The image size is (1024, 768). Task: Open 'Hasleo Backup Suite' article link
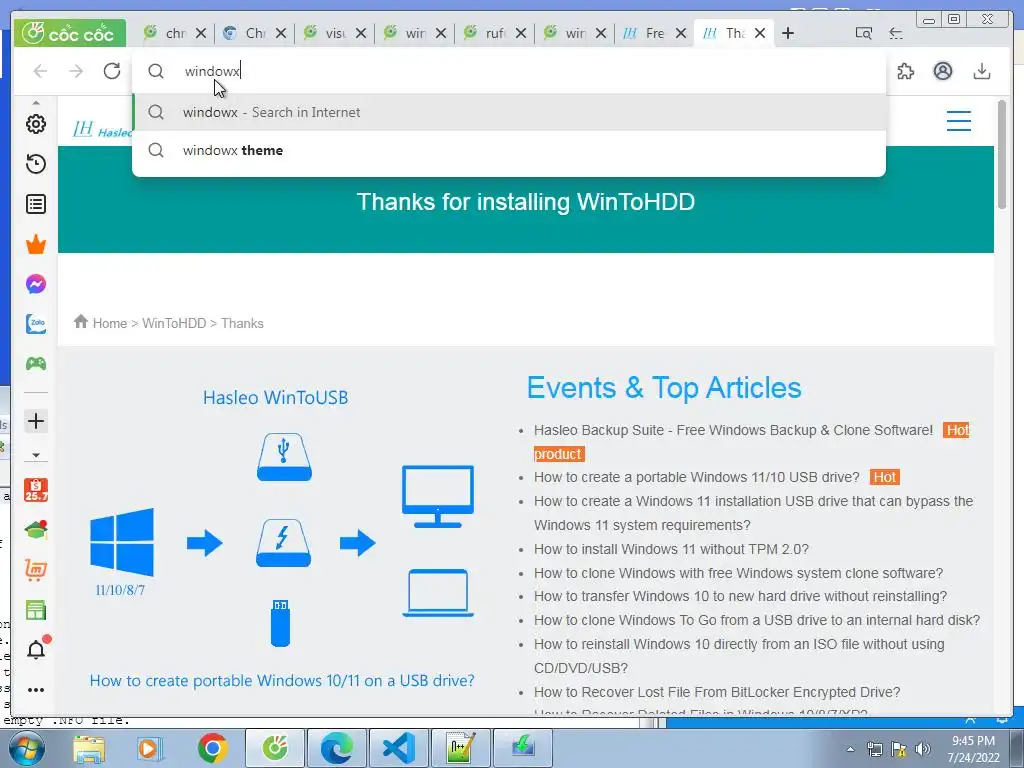tap(733, 430)
